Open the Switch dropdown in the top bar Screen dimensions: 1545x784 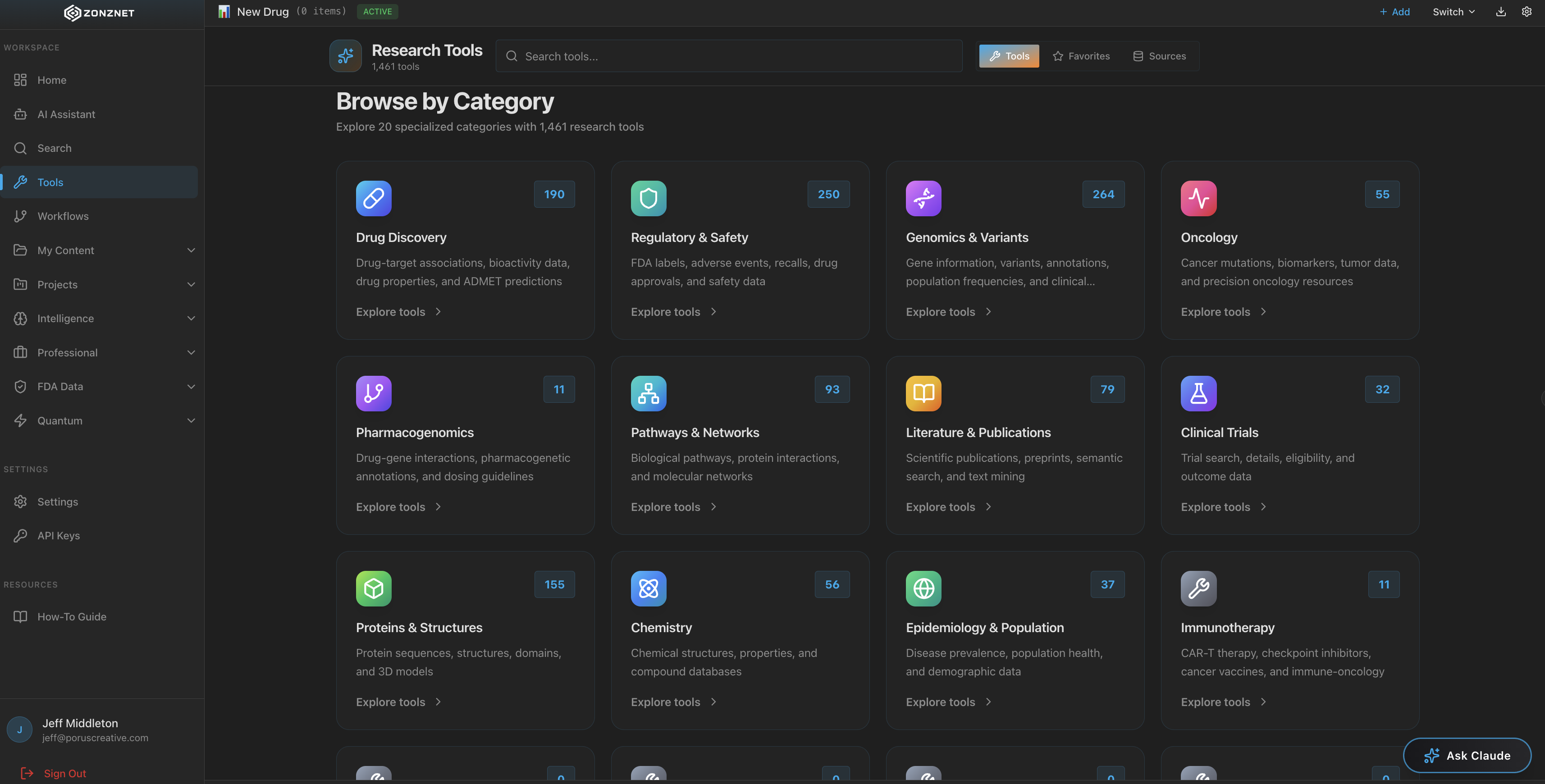[1453, 11]
